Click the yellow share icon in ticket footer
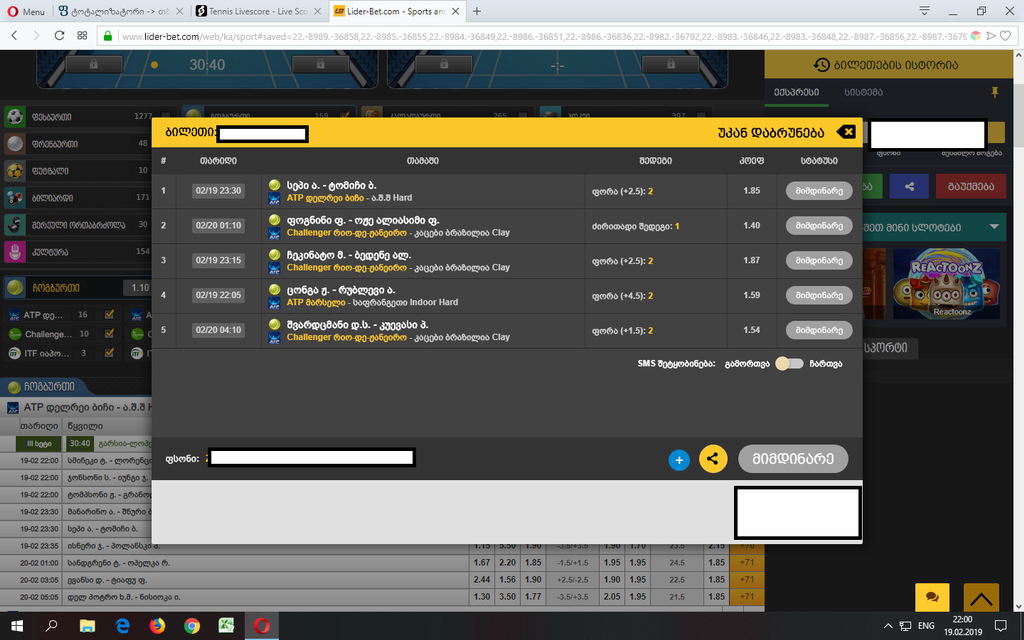This screenshot has width=1024, height=640. (x=713, y=458)
